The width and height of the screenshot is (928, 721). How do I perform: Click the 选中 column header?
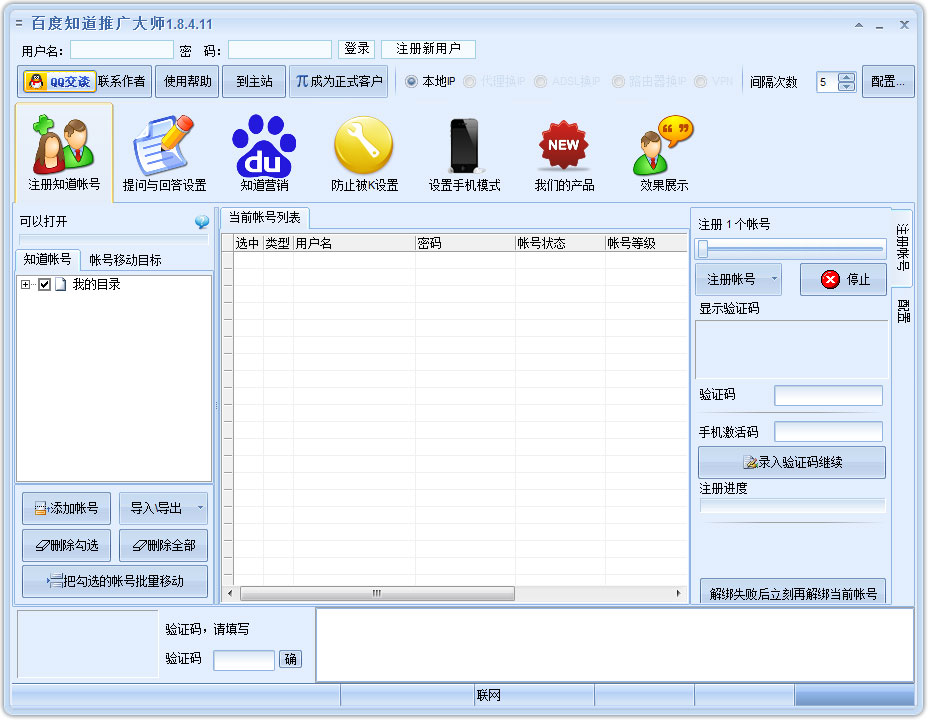pyautogui.click(x=248, y=243)
